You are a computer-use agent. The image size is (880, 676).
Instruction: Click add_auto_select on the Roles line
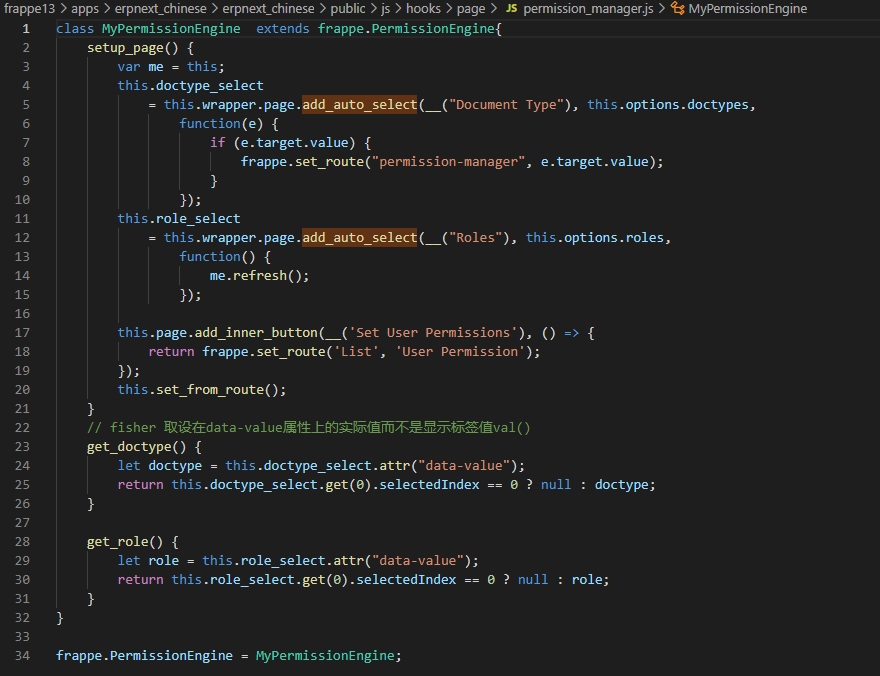pyautogui.click(x=360, y=238)
